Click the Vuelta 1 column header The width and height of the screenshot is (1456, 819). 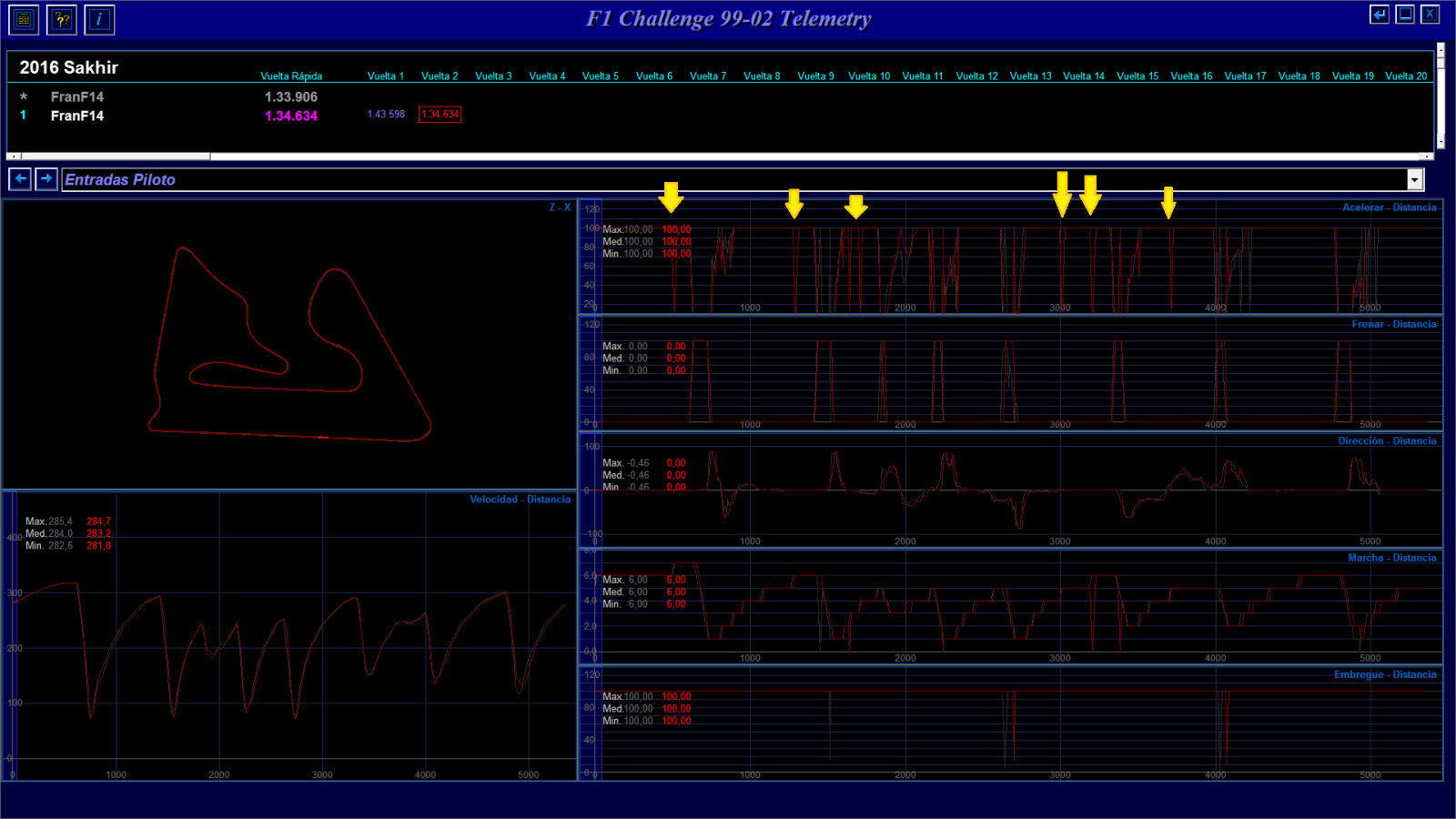(x=386, y=76)
